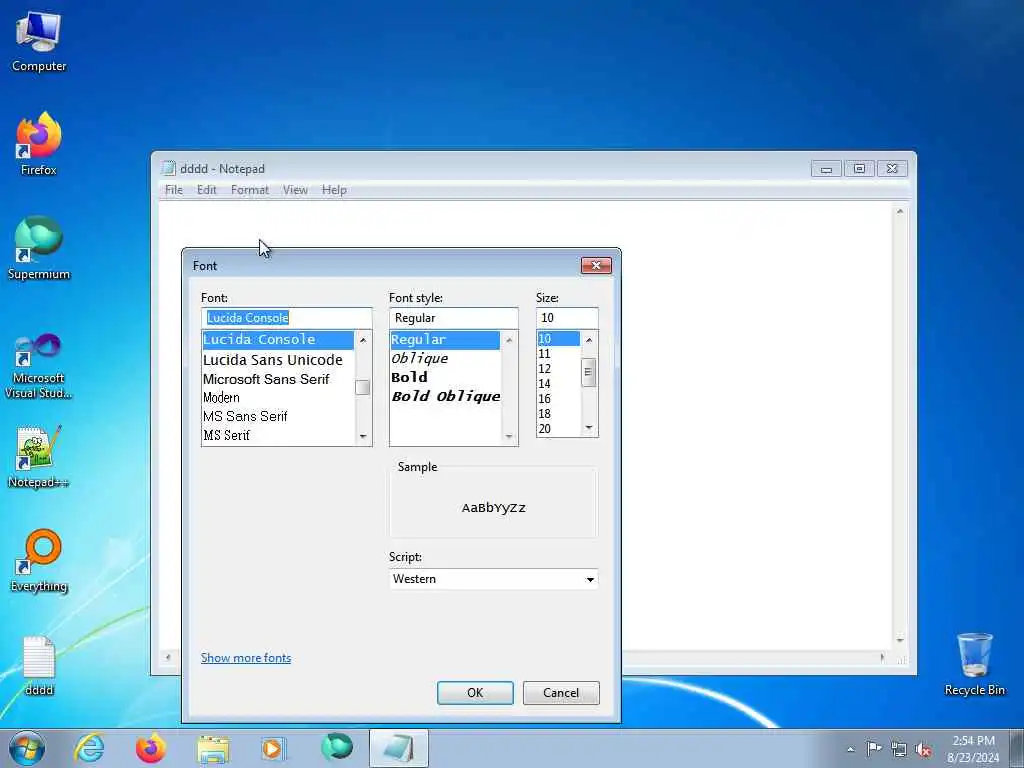The height and width of the screenshot is (768, 1024).
Task: Open the View menu in Notepad
Action: click(x=295, y=190)
